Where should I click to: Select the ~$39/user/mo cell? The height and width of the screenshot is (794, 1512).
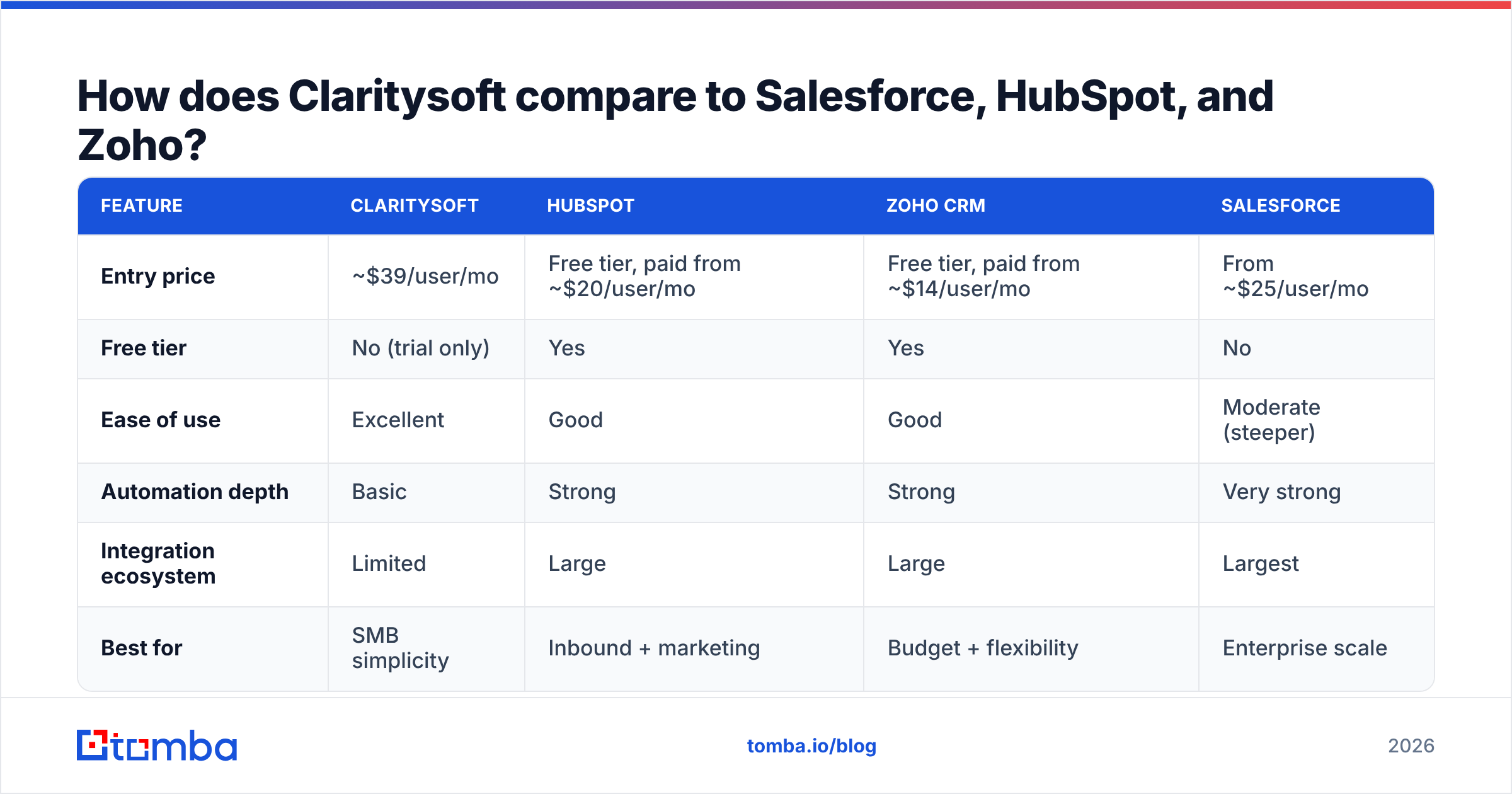tap(425, 277)
